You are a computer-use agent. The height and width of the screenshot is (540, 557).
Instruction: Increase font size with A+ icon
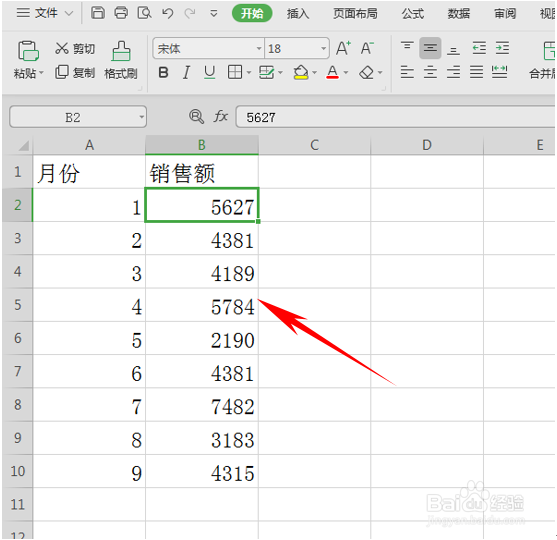(343, 48)
